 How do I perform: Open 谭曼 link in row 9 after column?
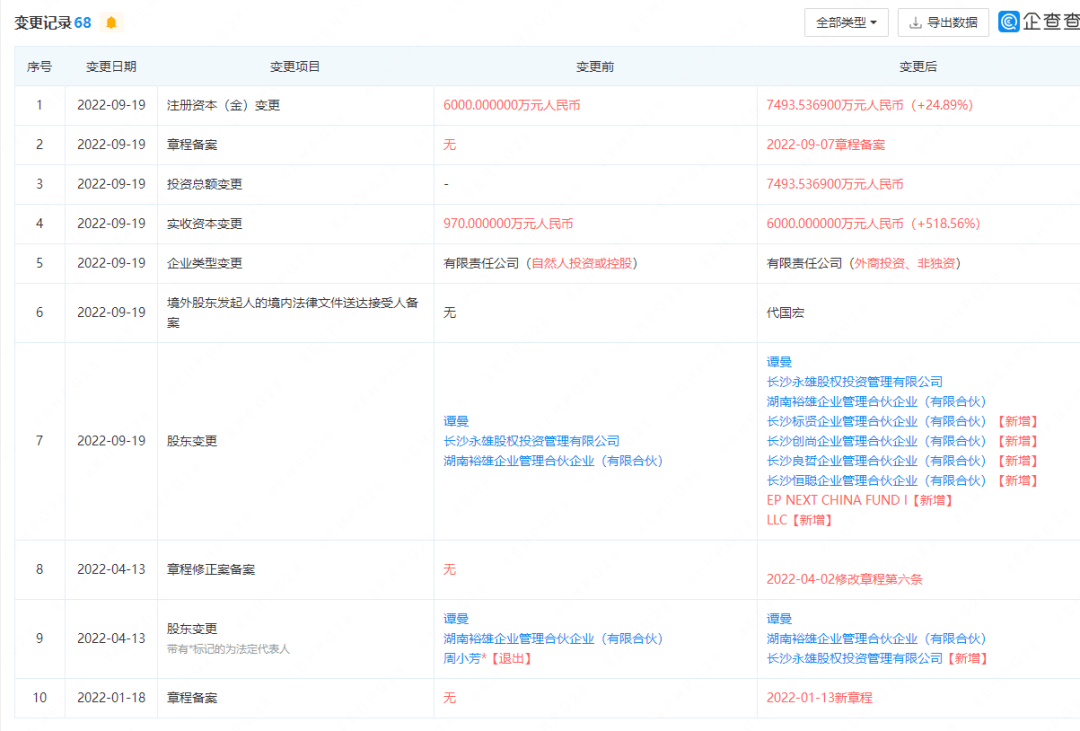[x=779, y=619]
